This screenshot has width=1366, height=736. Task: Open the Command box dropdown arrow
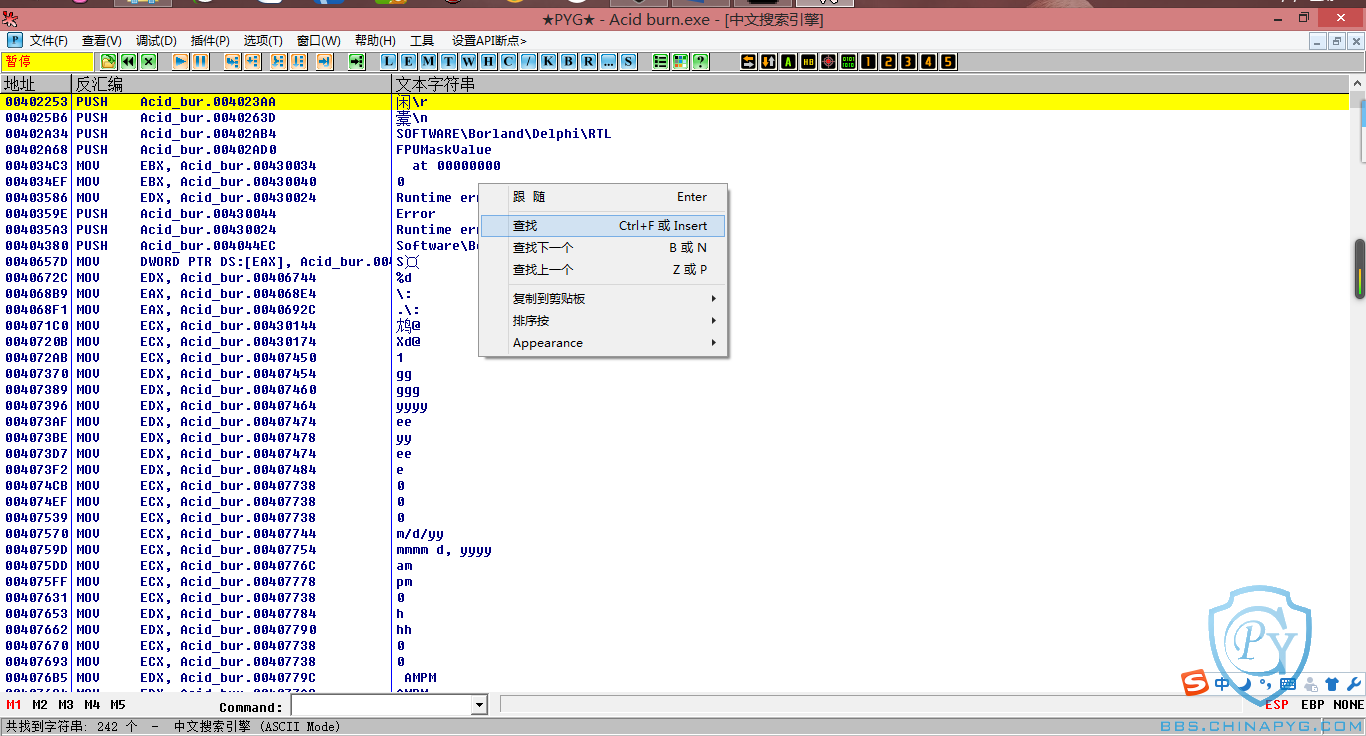pos(479,705)
